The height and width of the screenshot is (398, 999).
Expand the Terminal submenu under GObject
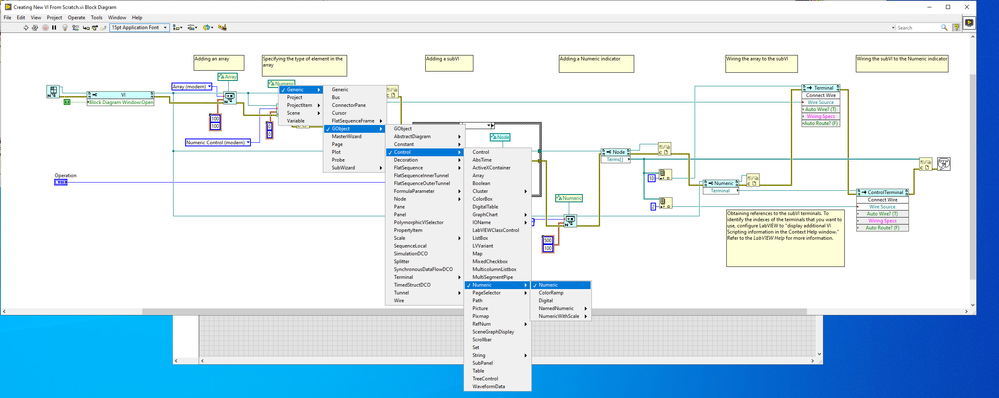click(425, 277)
